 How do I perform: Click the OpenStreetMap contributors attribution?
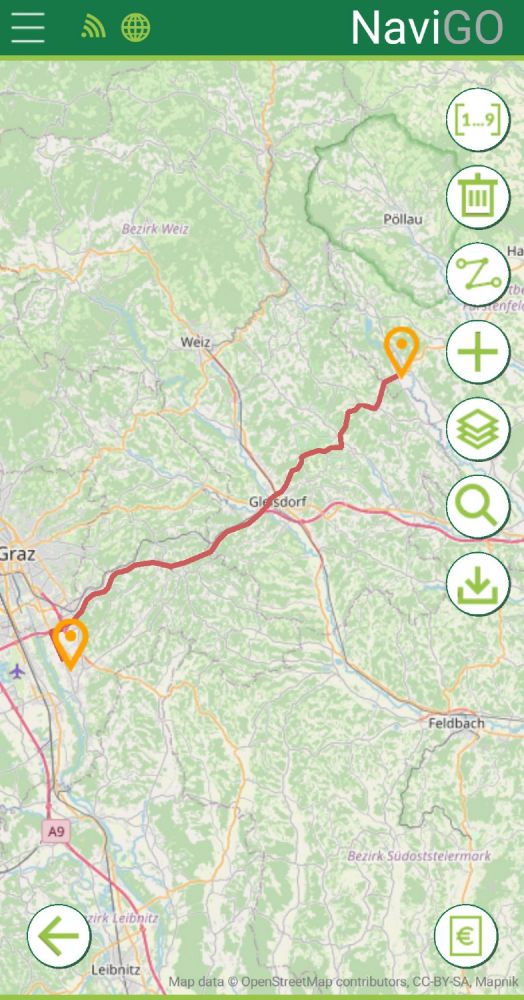pyautogui.click(x=324, y=982)
